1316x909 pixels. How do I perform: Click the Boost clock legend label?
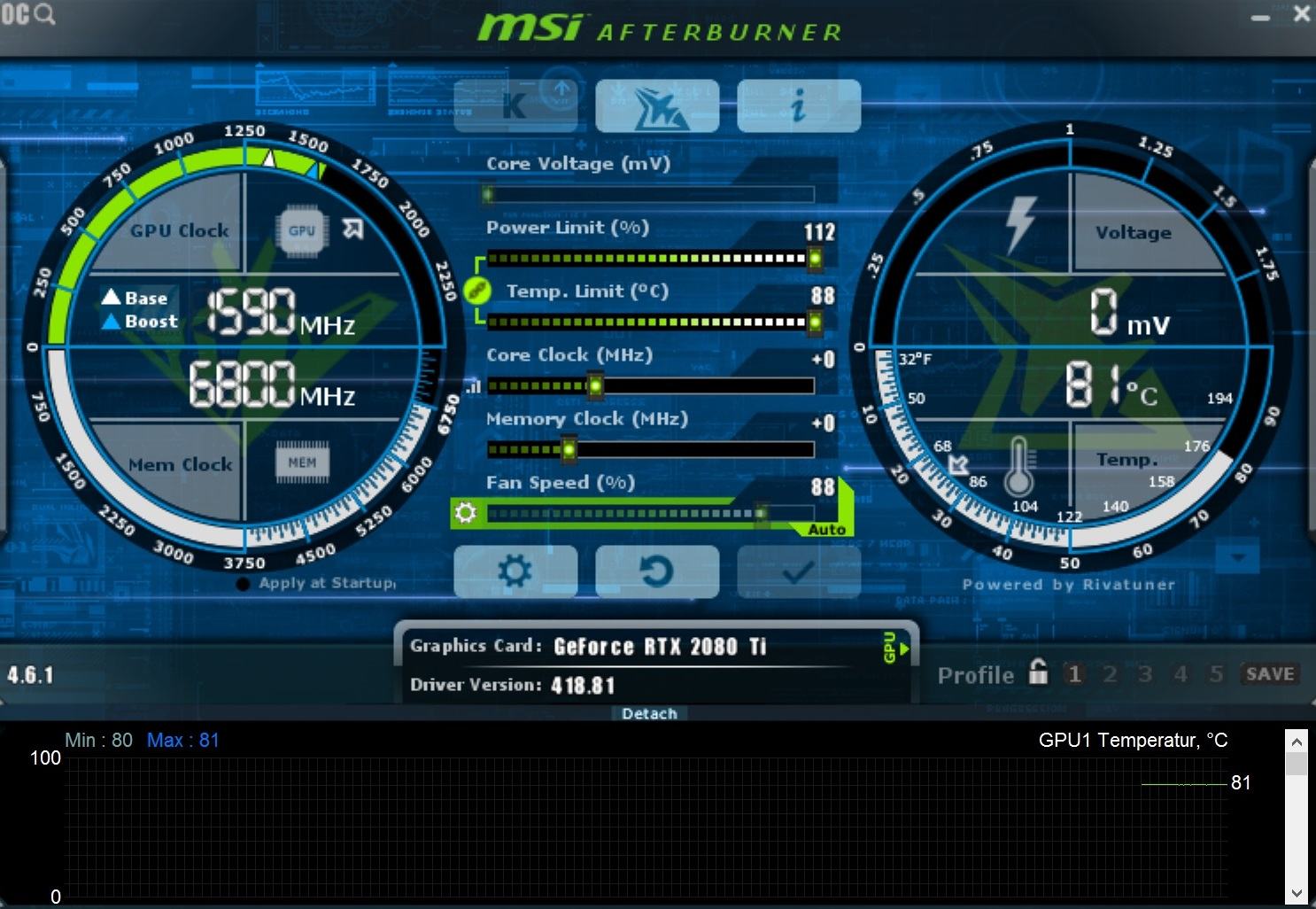tap(151, 322)
